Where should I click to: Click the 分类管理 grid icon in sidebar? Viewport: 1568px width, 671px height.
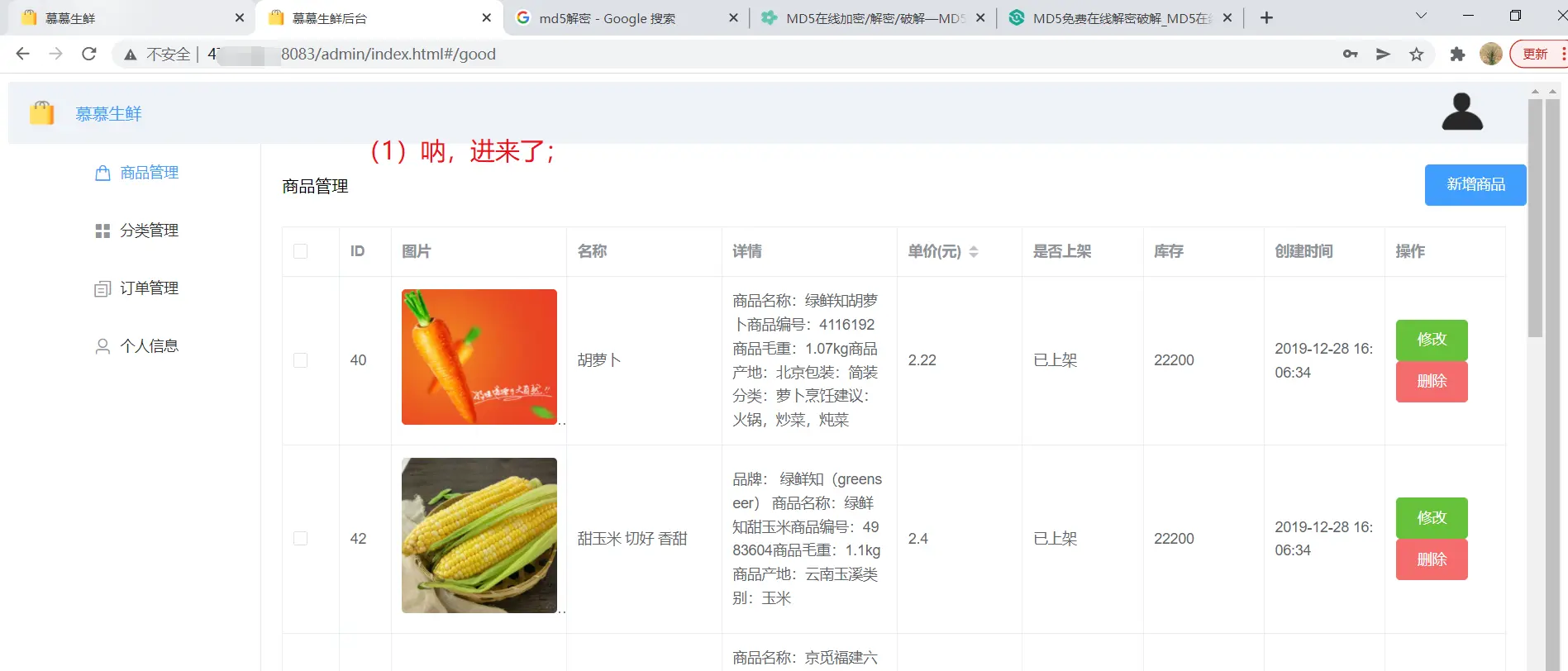pyautogui.click(x=102, y=231)
